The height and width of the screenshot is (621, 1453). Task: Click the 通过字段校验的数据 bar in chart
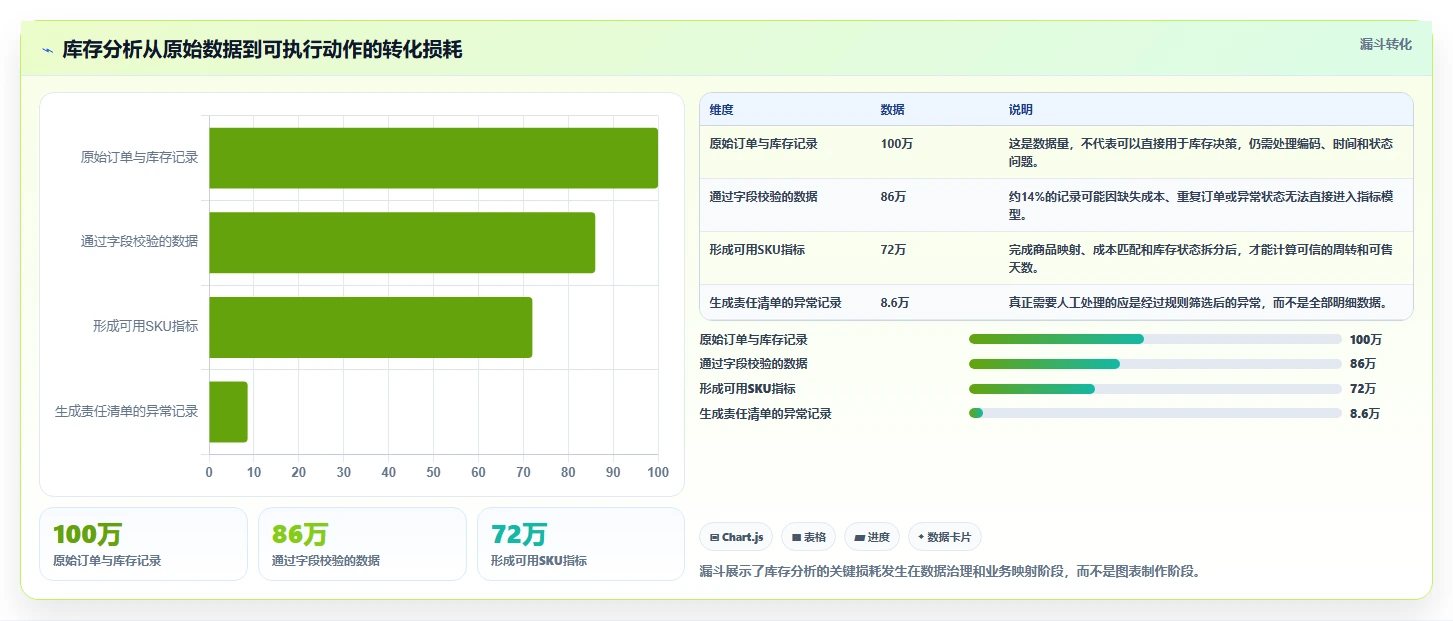pos(402,242)
